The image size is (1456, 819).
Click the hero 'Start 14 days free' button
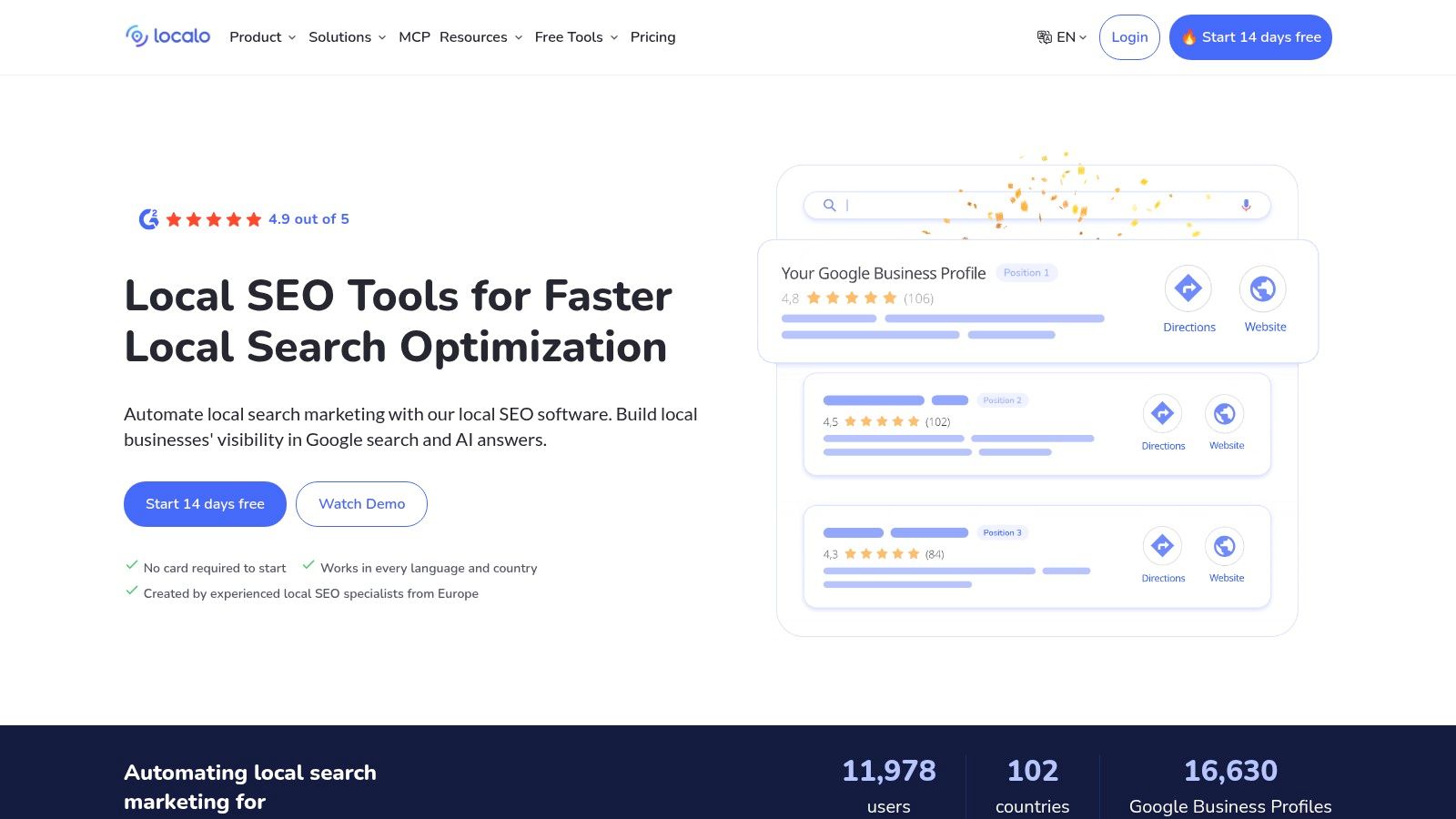(205, 504)
